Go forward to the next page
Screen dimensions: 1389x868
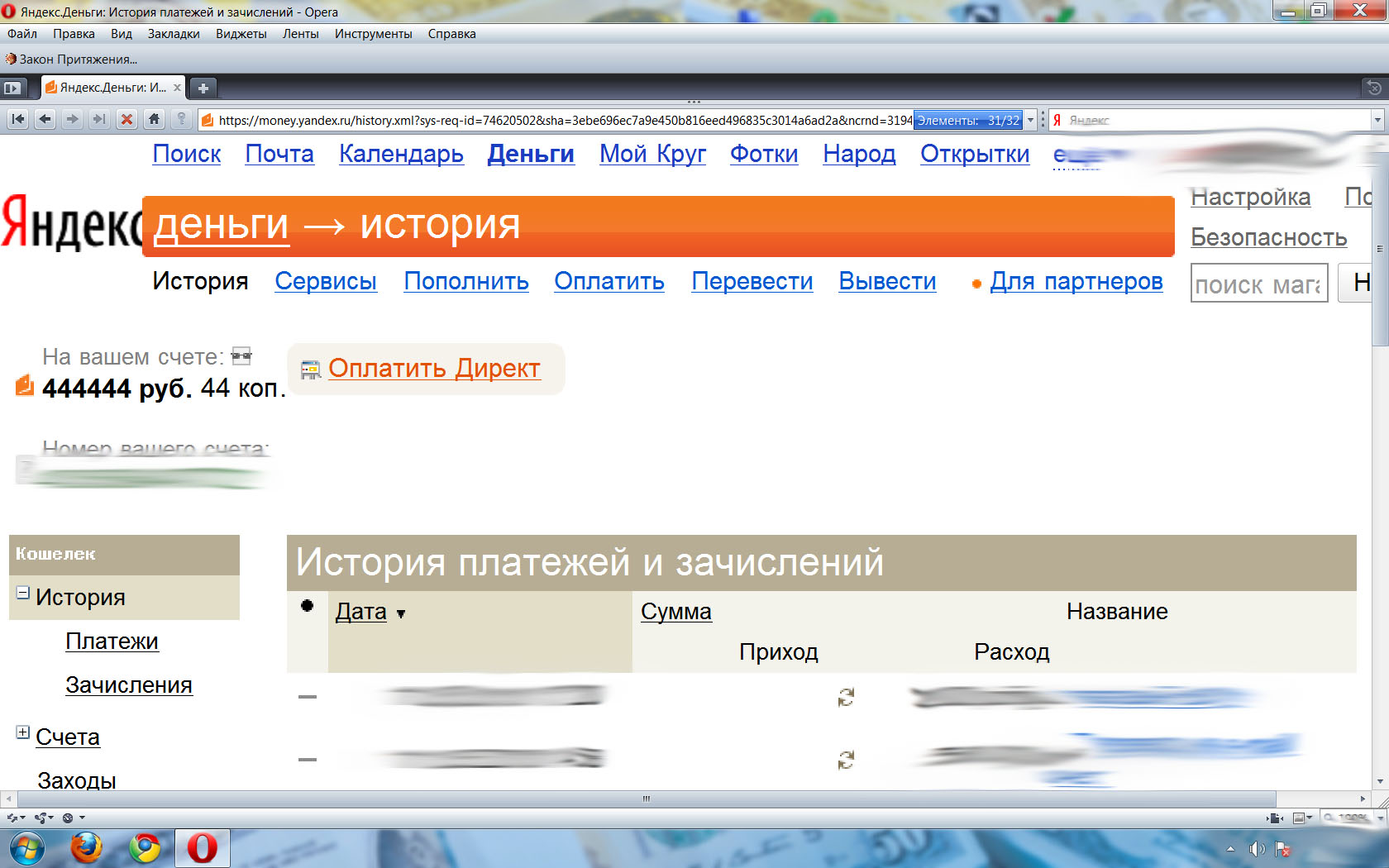click(x=73, y=120)
